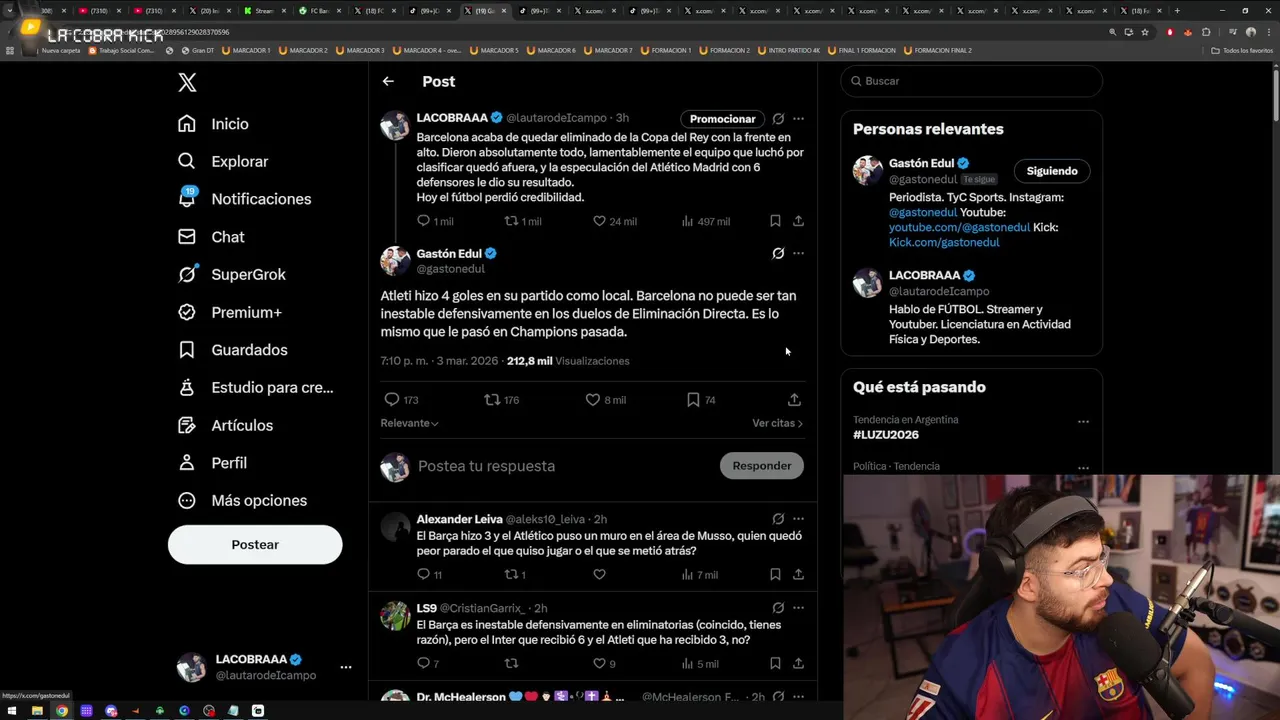The height and width of the screenshot is (720, 1280).
Task: Open Kick.com/gastonedul link
Action: pos(944,242)
